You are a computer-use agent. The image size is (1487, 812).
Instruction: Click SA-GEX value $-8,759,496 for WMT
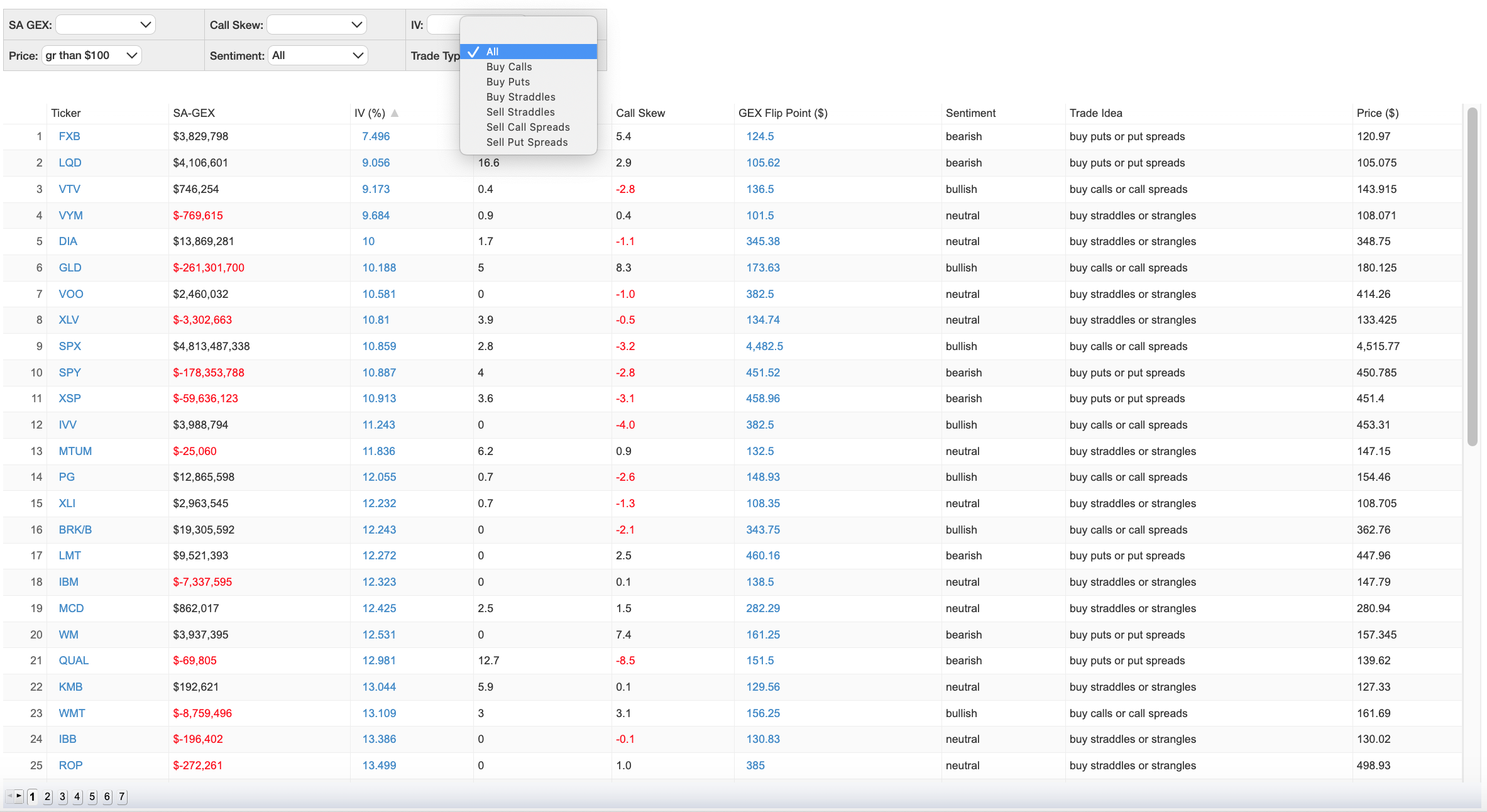[x=202, y=713]
